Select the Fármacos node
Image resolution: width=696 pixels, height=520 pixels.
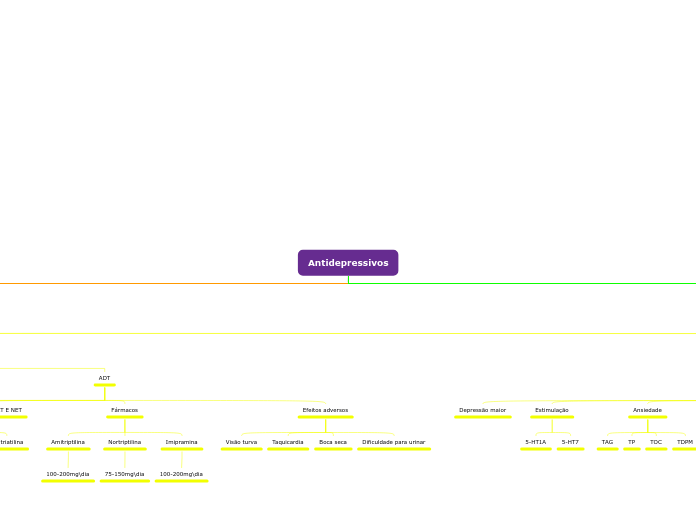125,410
